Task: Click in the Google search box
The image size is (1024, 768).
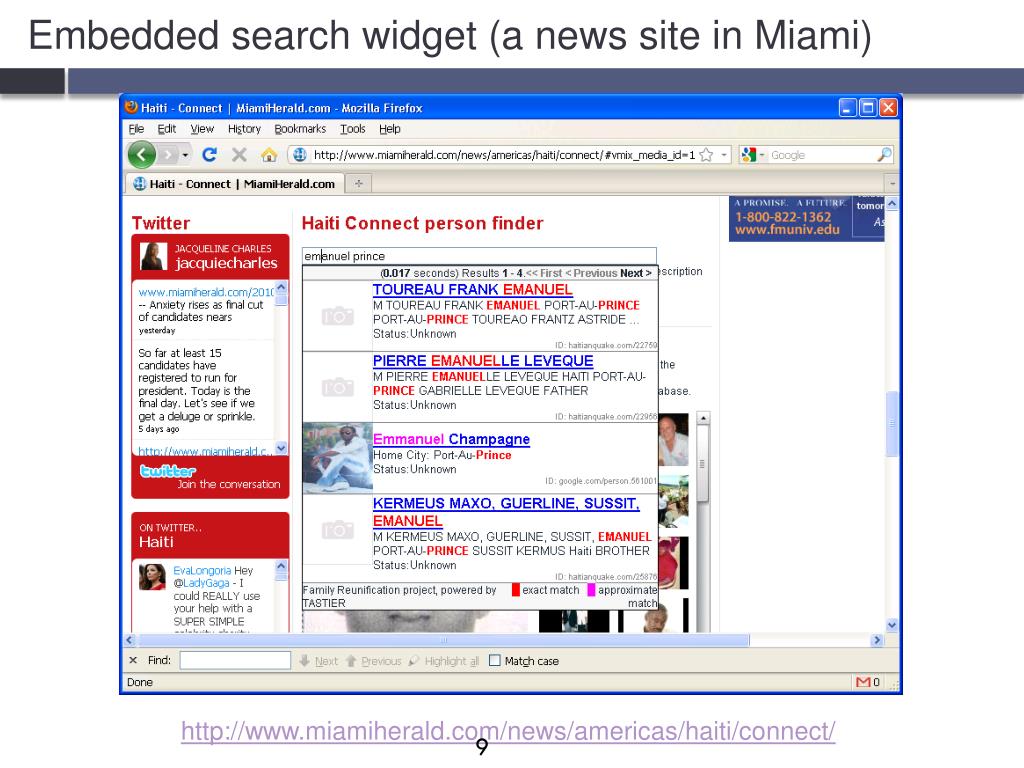Action: click(822, 155)
